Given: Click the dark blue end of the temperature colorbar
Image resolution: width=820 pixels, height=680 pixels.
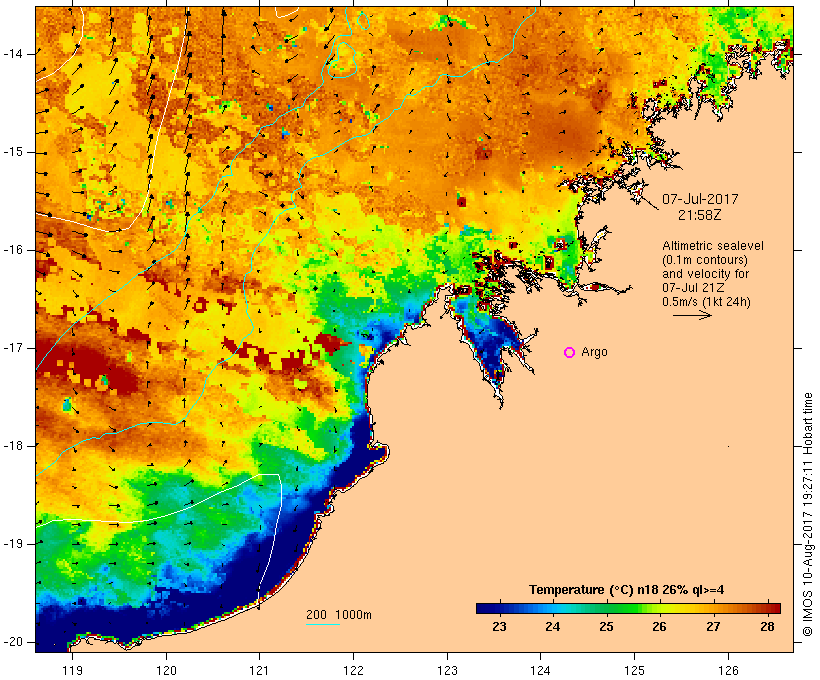Looking at the screenshot, I should (480, 608).
